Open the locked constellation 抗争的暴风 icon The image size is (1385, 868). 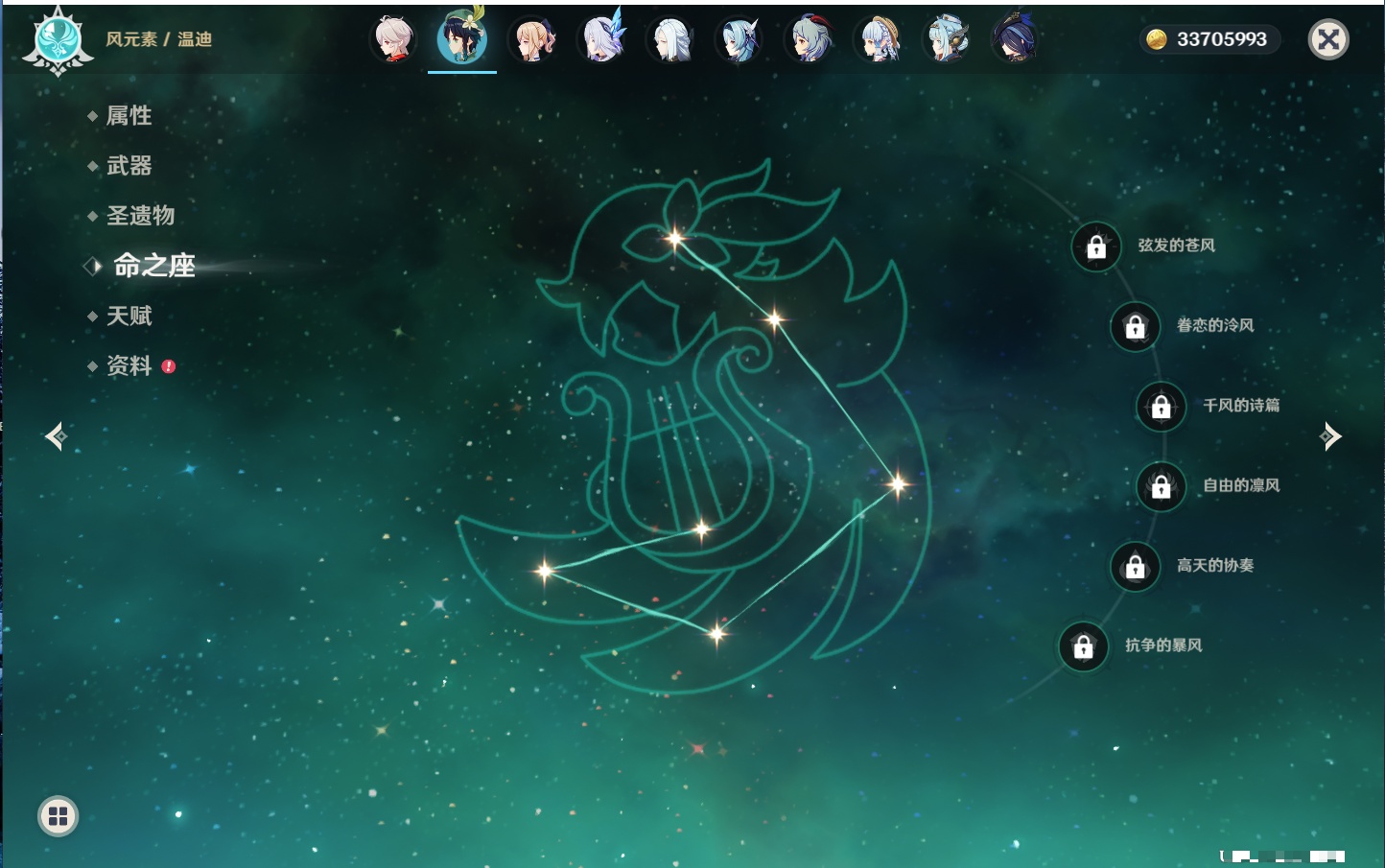tap(1083, 646)
